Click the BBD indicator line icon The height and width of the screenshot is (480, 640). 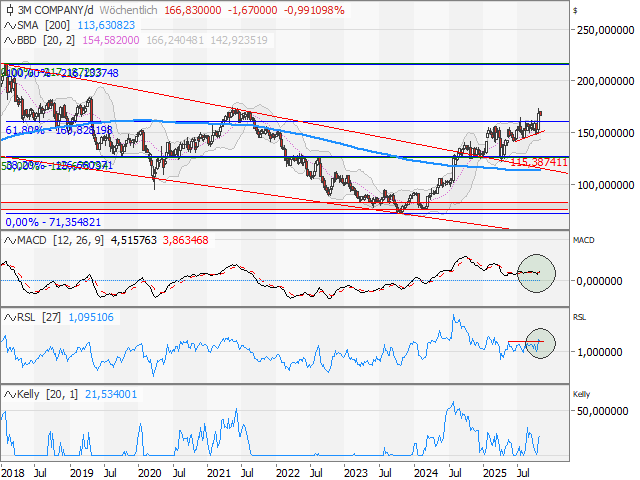click(x=10, y=40)
